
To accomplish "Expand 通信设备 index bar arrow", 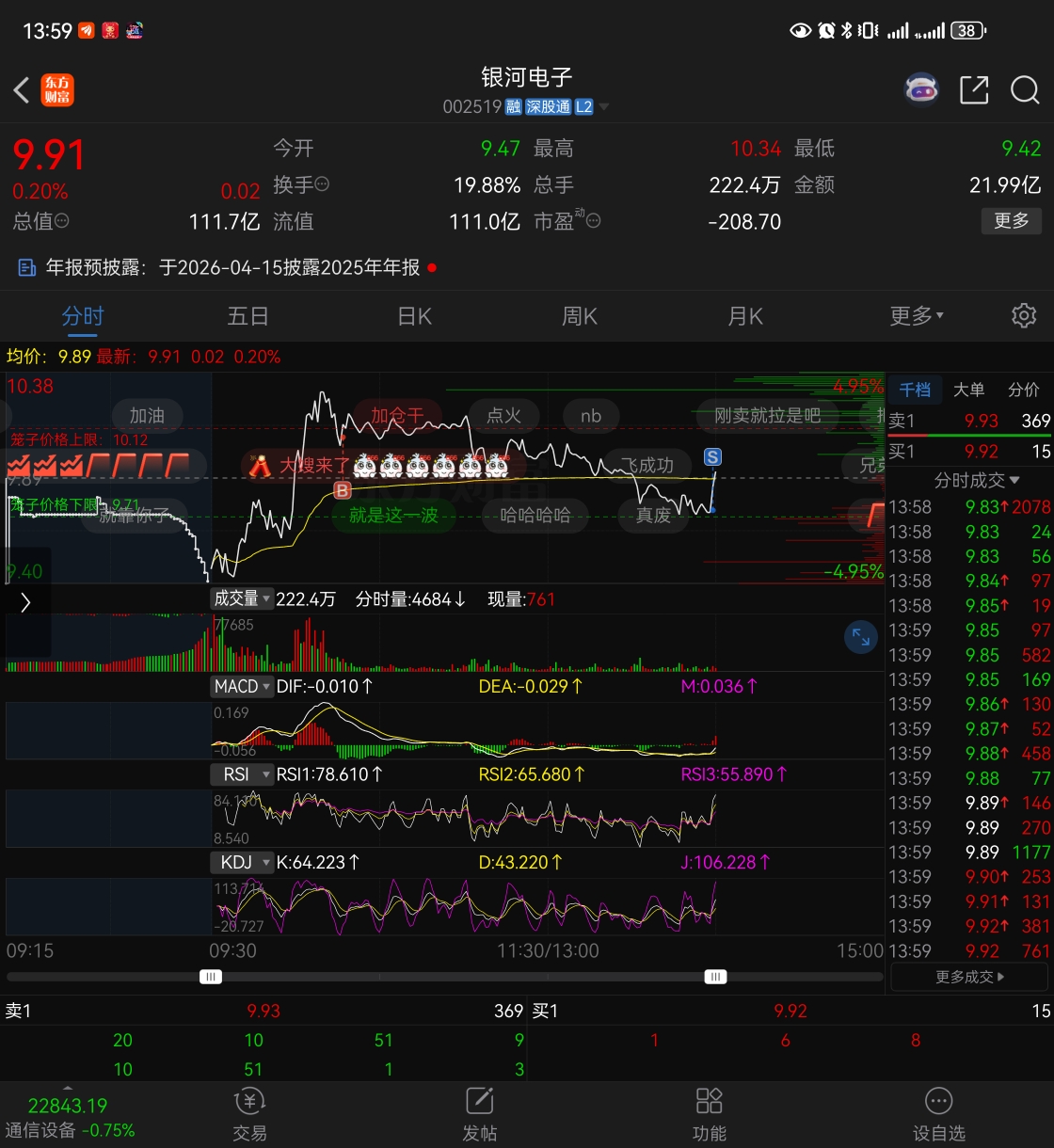I will [68, 1089].
